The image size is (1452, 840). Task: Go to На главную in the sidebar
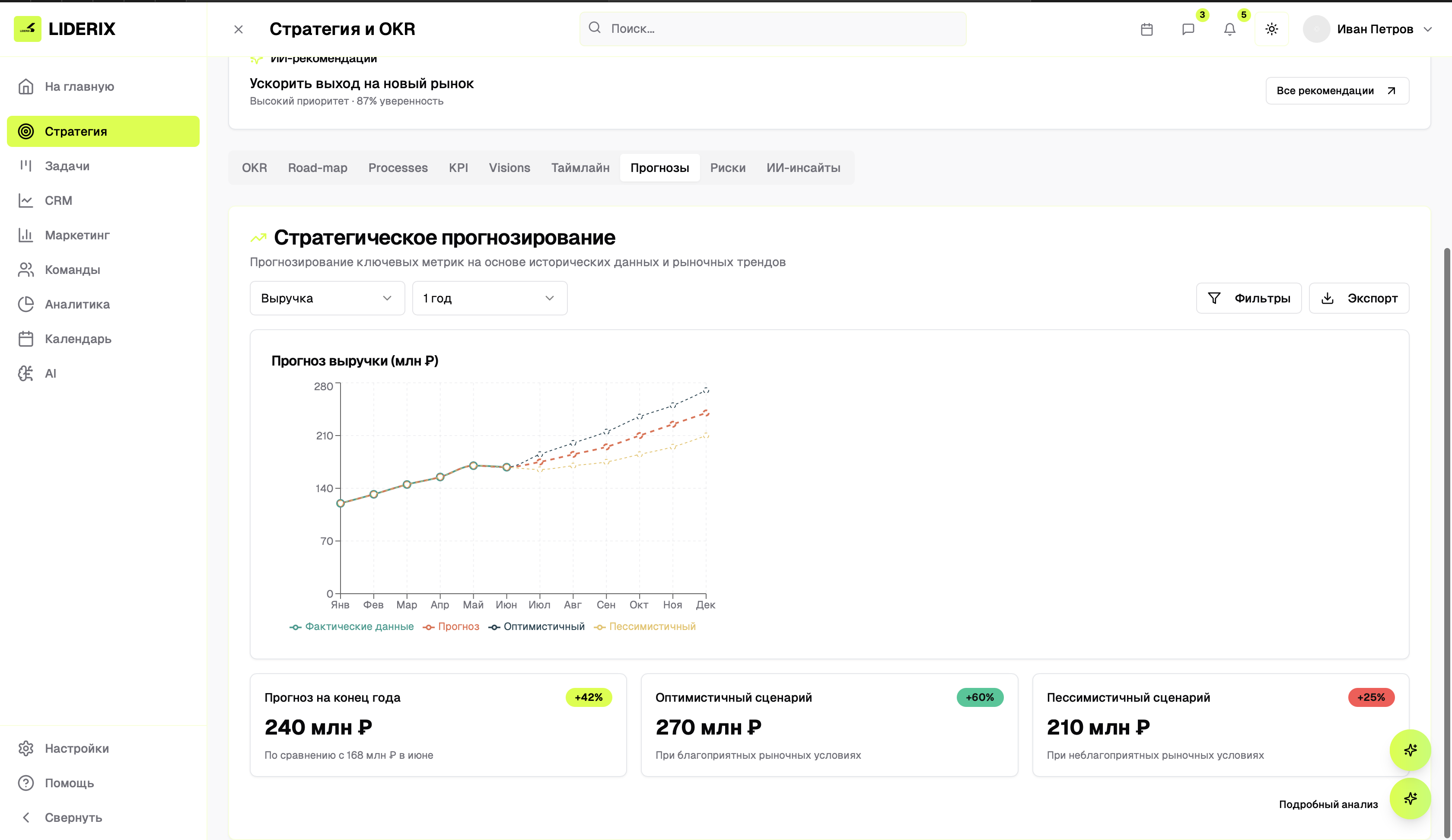pyautogui.click(x=103, y=86)
